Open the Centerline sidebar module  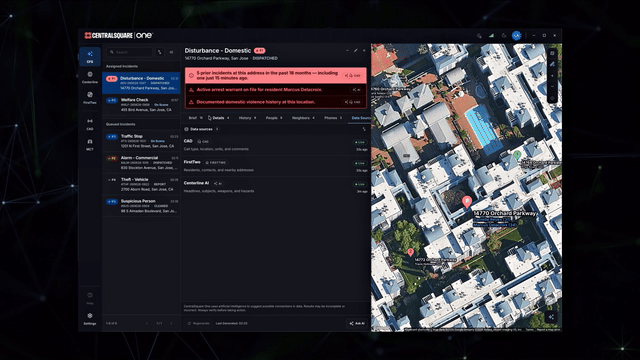[90, 77]
